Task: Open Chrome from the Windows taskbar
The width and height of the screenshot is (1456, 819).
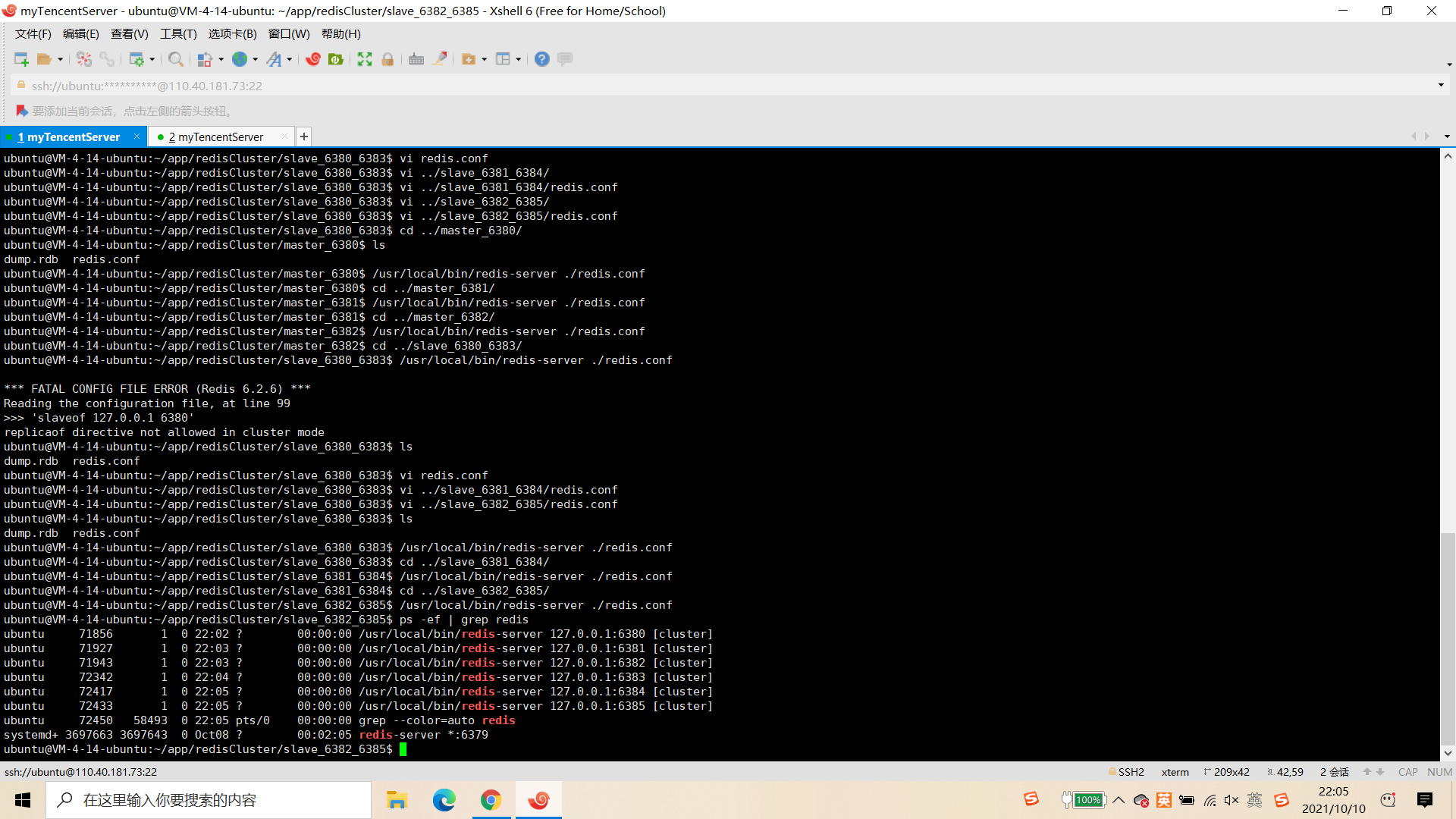Action: [491, 800]
